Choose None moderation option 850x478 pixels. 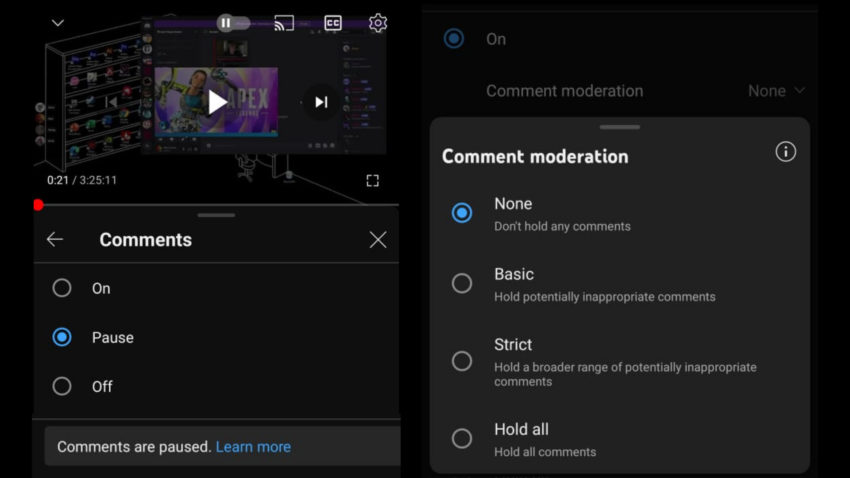pyautogui.click(x=462, y=213)
